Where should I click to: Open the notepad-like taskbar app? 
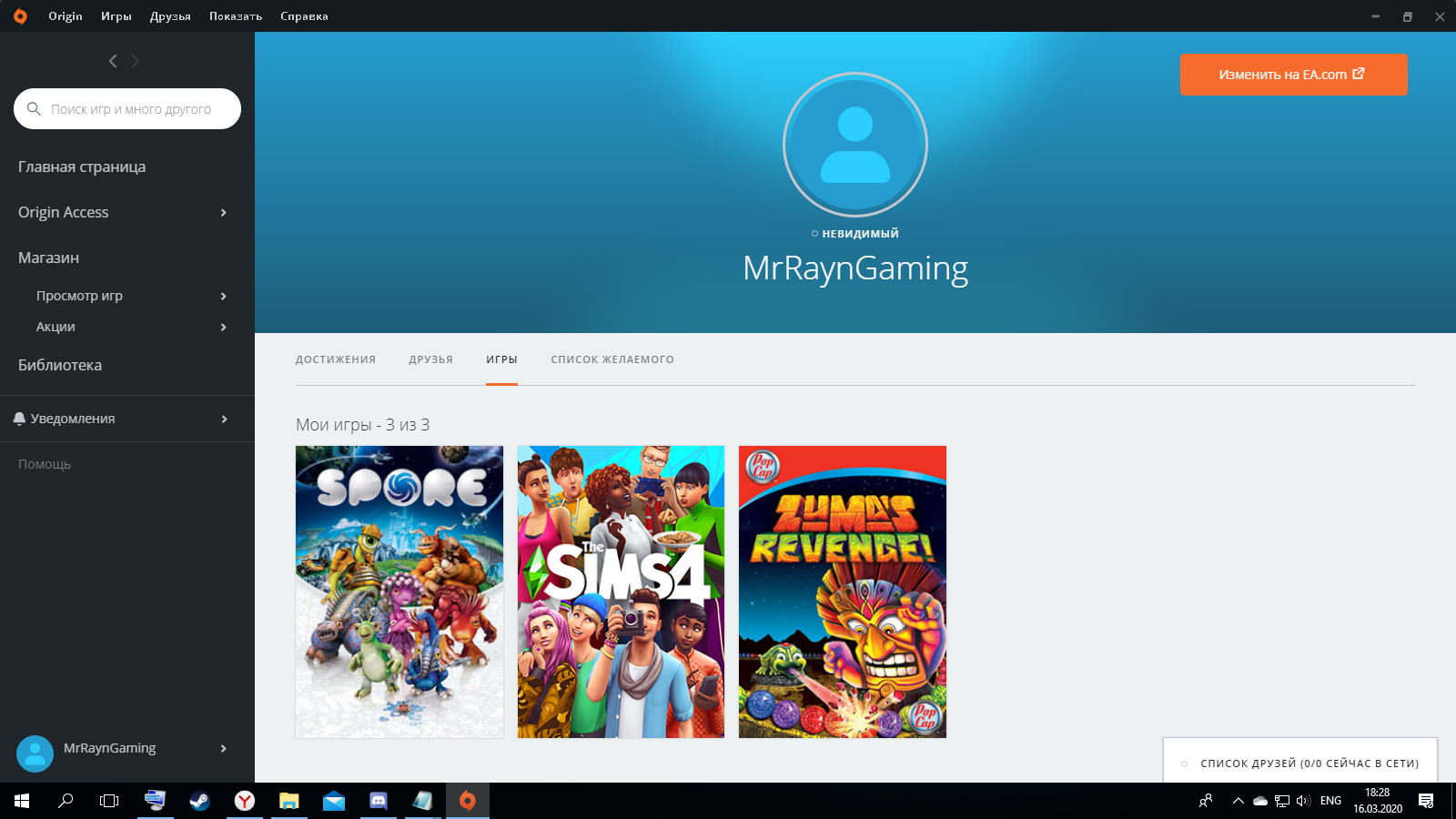click(x=422, y=801)
